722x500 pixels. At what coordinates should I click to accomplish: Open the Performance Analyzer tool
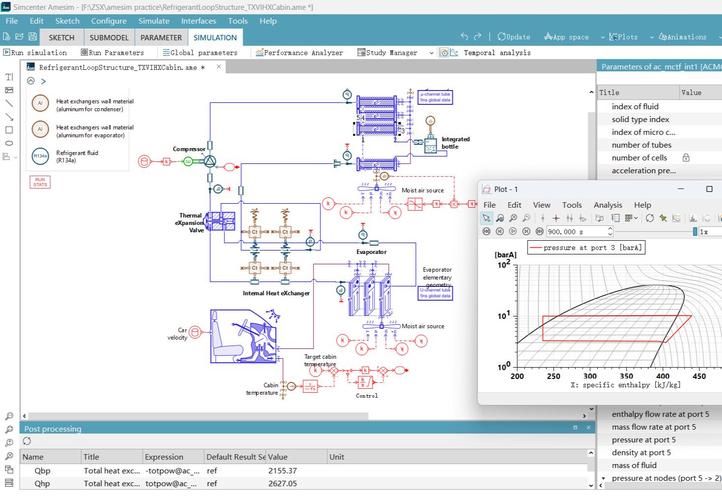[x=300, y=52]
